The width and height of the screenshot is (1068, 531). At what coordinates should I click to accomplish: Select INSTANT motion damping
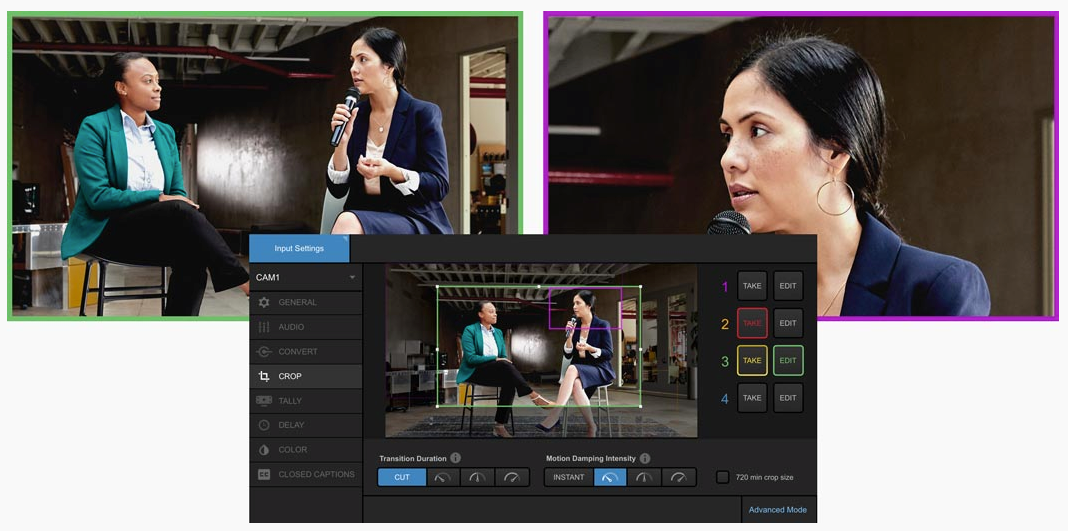click(x=569, y=477)
